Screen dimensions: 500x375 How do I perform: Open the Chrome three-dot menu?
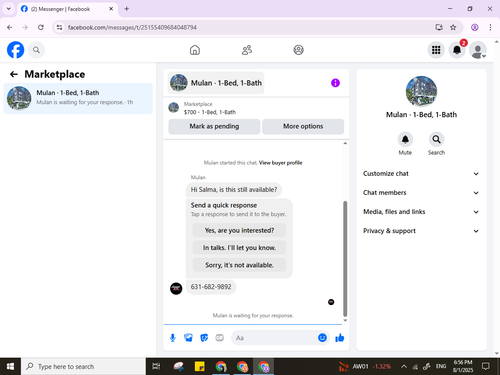tap(490, 27)
